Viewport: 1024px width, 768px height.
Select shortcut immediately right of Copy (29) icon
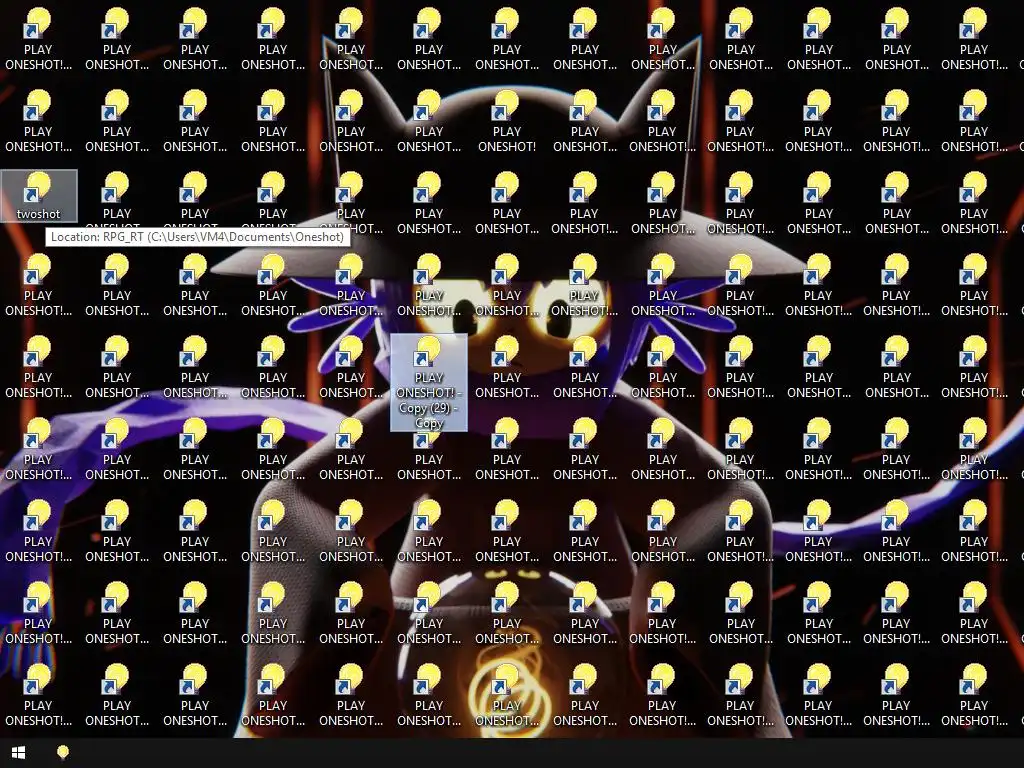point(507,367)
